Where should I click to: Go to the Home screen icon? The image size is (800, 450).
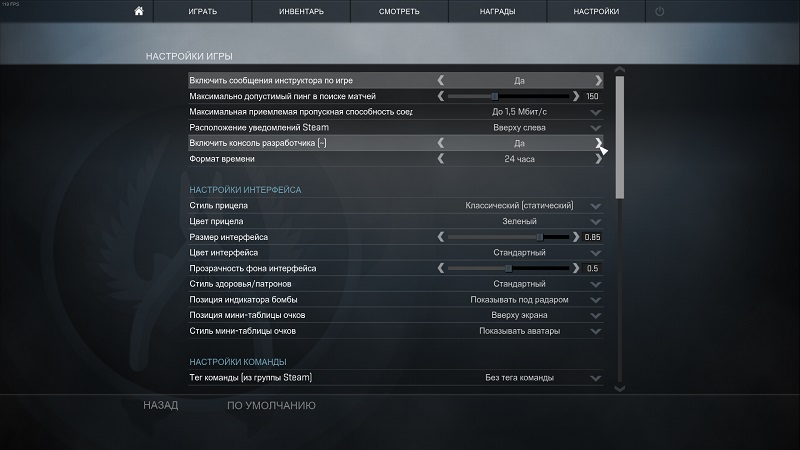point(138,11)
